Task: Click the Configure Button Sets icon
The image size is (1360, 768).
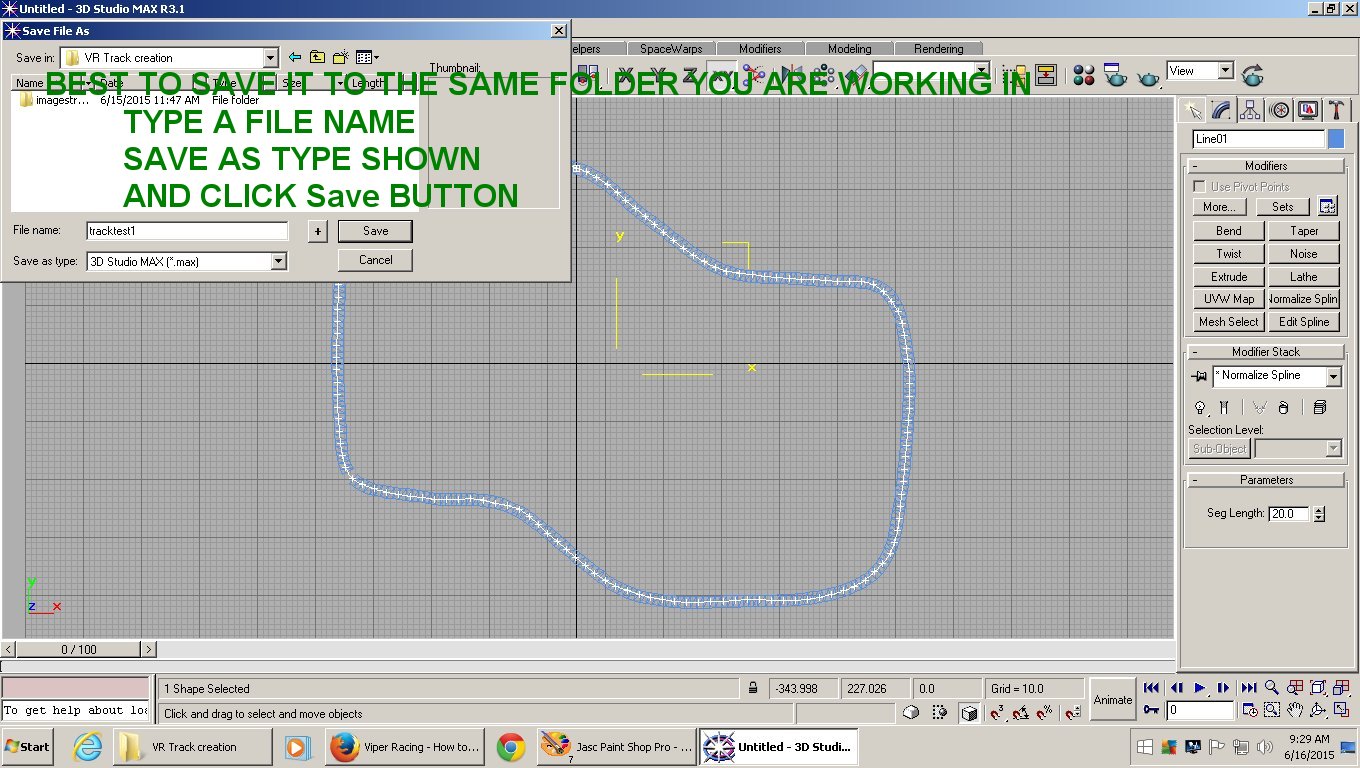Action: click(x=1328, y=207)
